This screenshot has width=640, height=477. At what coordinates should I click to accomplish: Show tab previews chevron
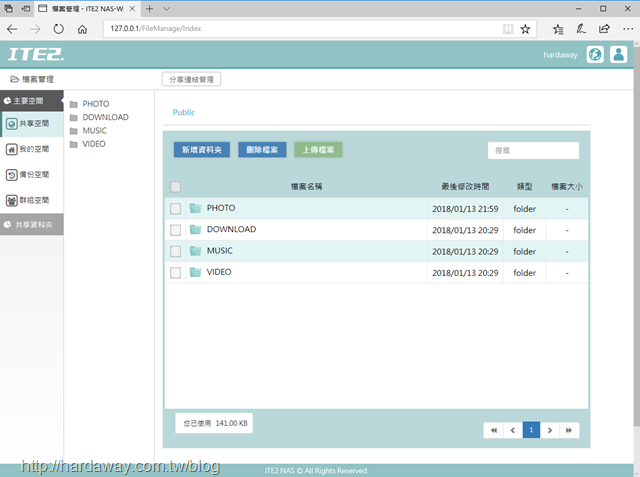click(167, 9)
